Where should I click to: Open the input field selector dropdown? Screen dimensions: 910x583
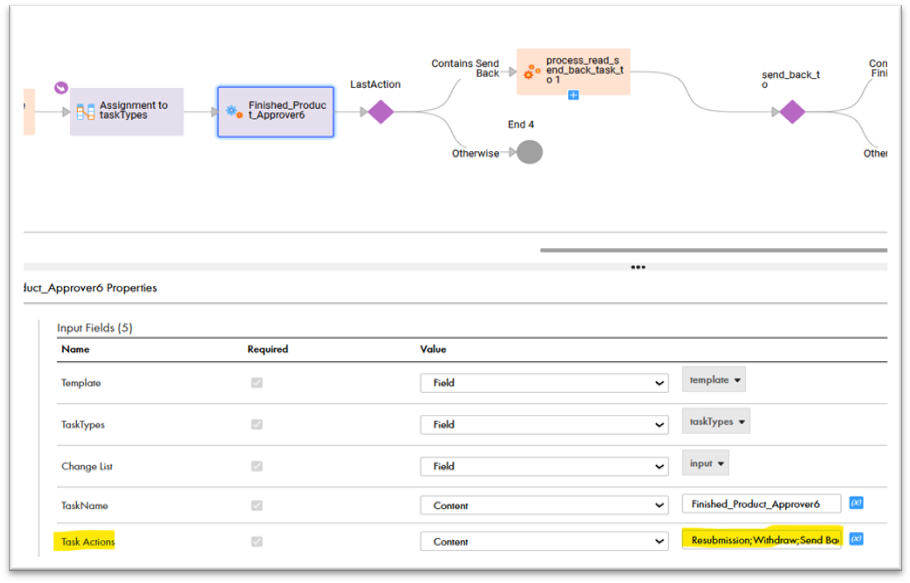pyautogui.click(x=706, y=463)
